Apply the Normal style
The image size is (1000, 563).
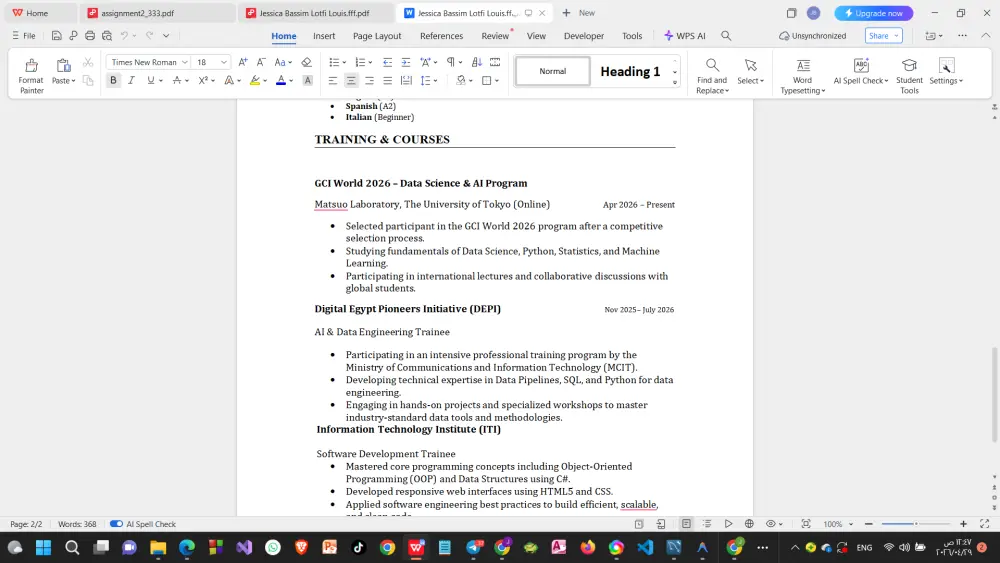(552, 71)
